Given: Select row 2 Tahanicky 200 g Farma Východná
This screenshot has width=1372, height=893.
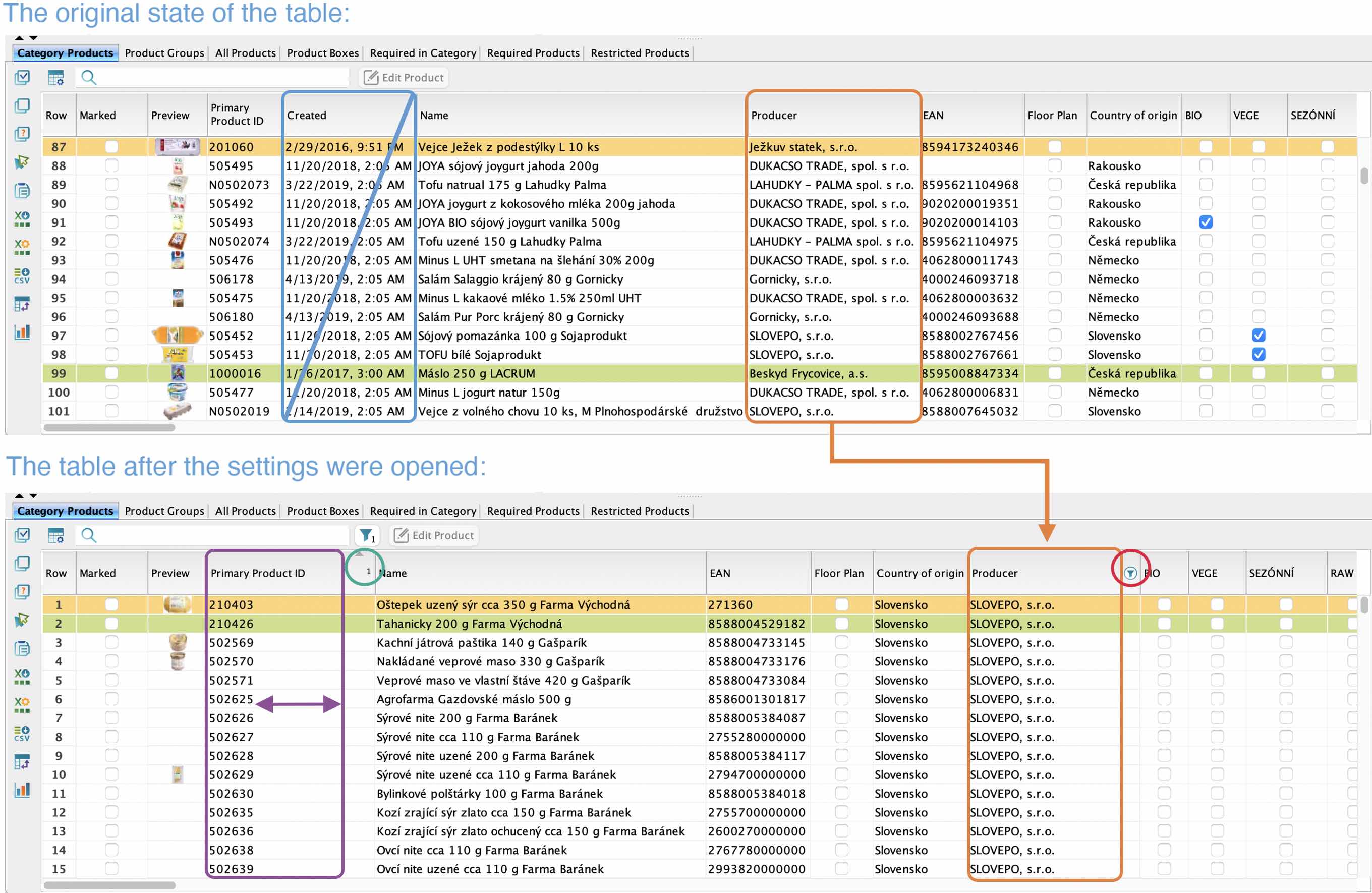Looking at the screenshot, I should click(701, 623).
